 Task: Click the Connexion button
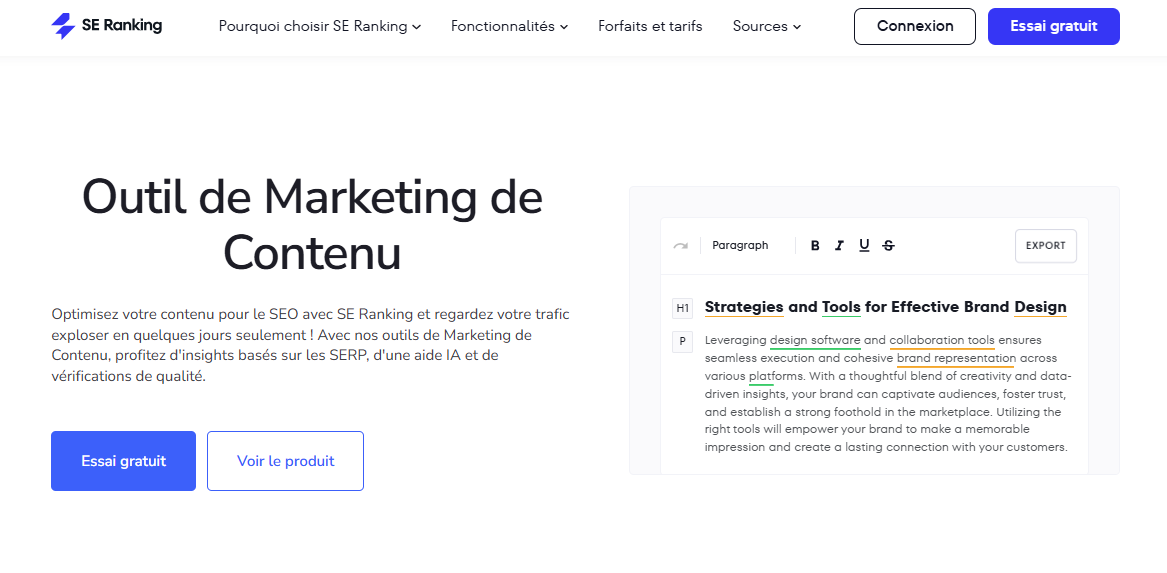914,26
